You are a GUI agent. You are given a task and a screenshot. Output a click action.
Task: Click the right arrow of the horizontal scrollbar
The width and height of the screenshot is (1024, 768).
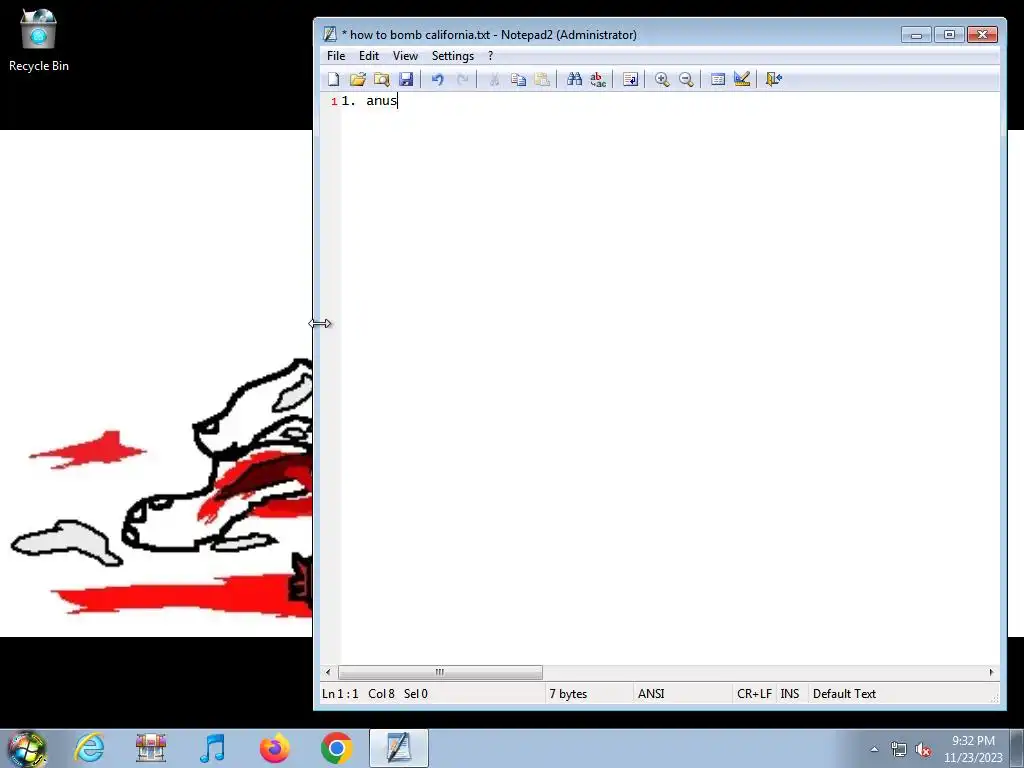991,672
